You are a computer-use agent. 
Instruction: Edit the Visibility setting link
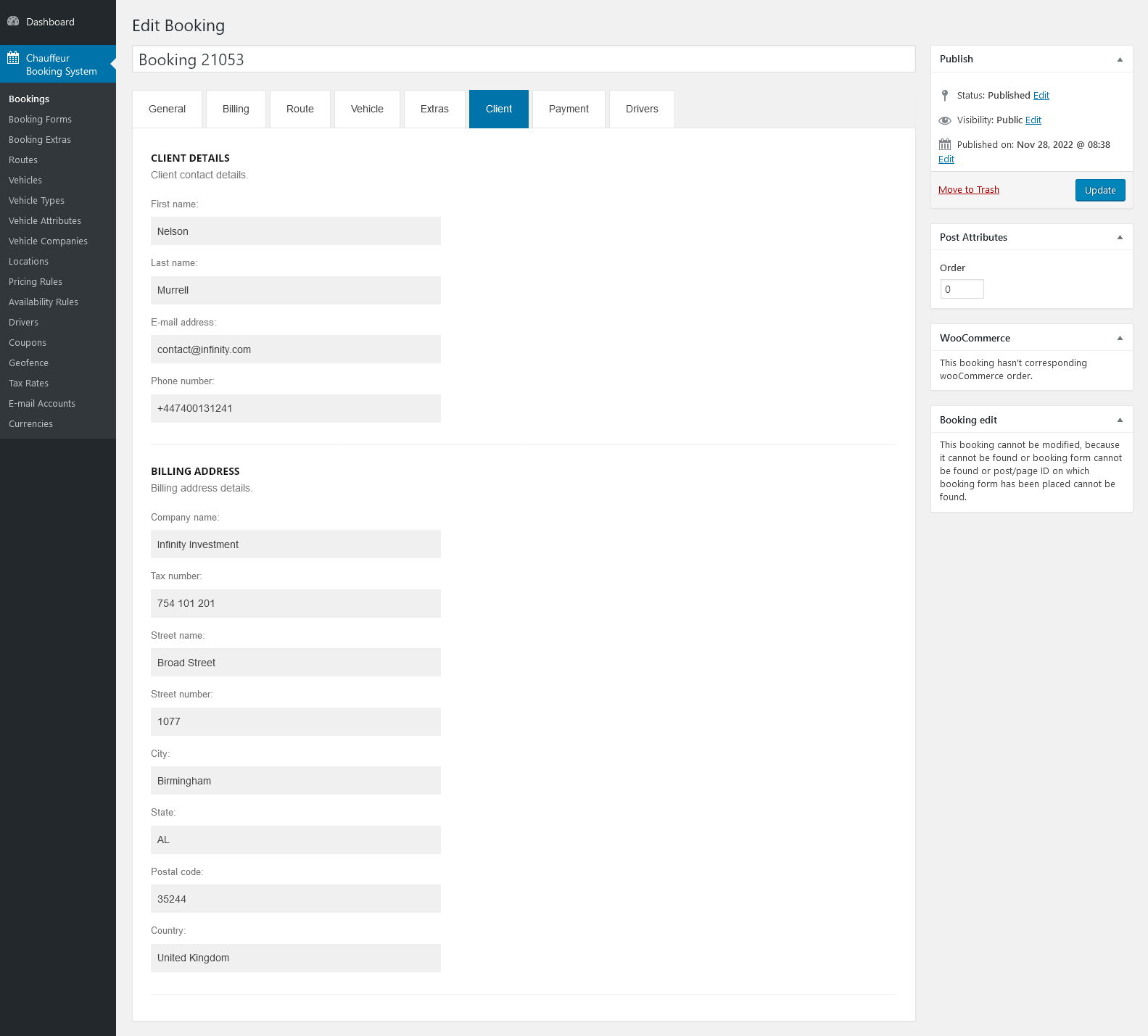[x=1033, y=120]
